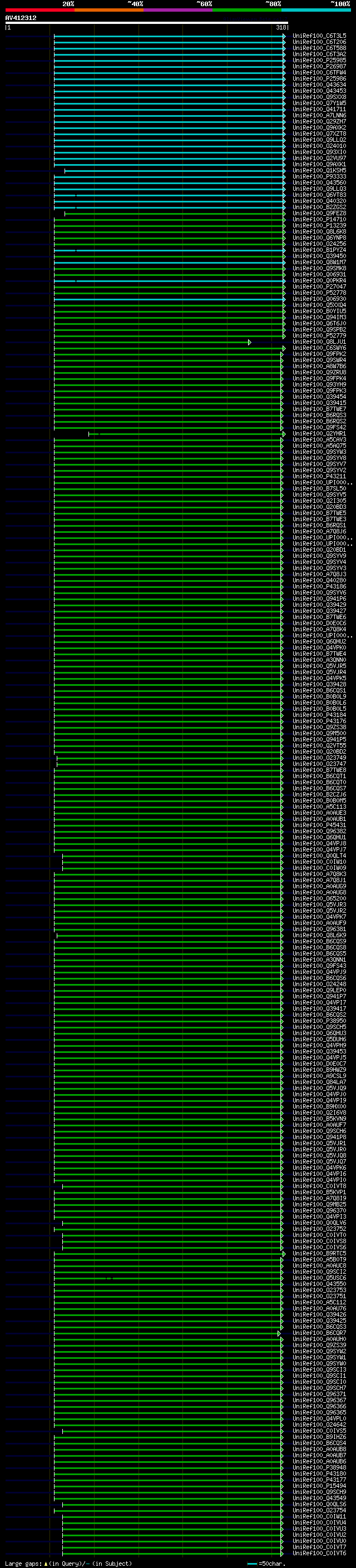The image size is (356, 1568).
Task: Select hit label UniRef100_Q2I305
Action: click(x=319, y=501)
